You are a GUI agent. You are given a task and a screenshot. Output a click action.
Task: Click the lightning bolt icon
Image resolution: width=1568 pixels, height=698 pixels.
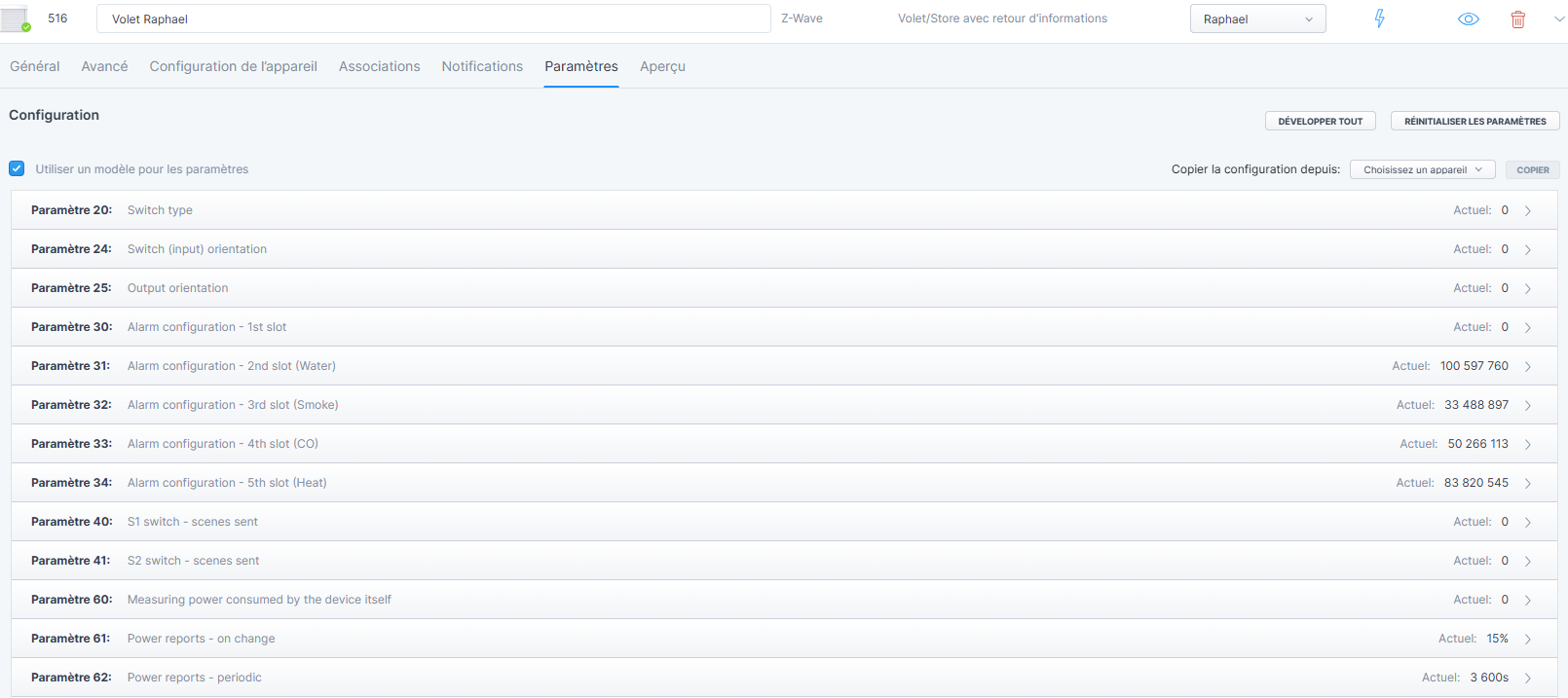tap(1379, 18)
